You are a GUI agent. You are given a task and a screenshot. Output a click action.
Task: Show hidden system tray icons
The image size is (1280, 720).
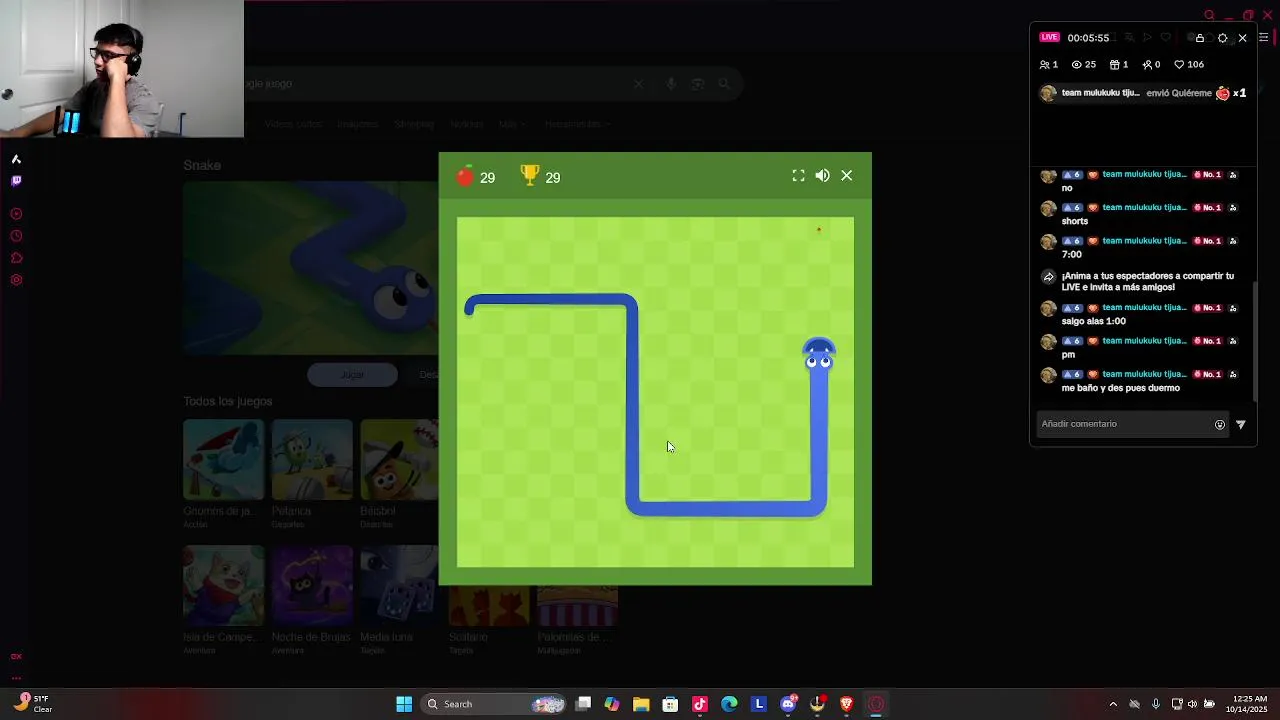pyautogui.click(x=1113, y=704)
